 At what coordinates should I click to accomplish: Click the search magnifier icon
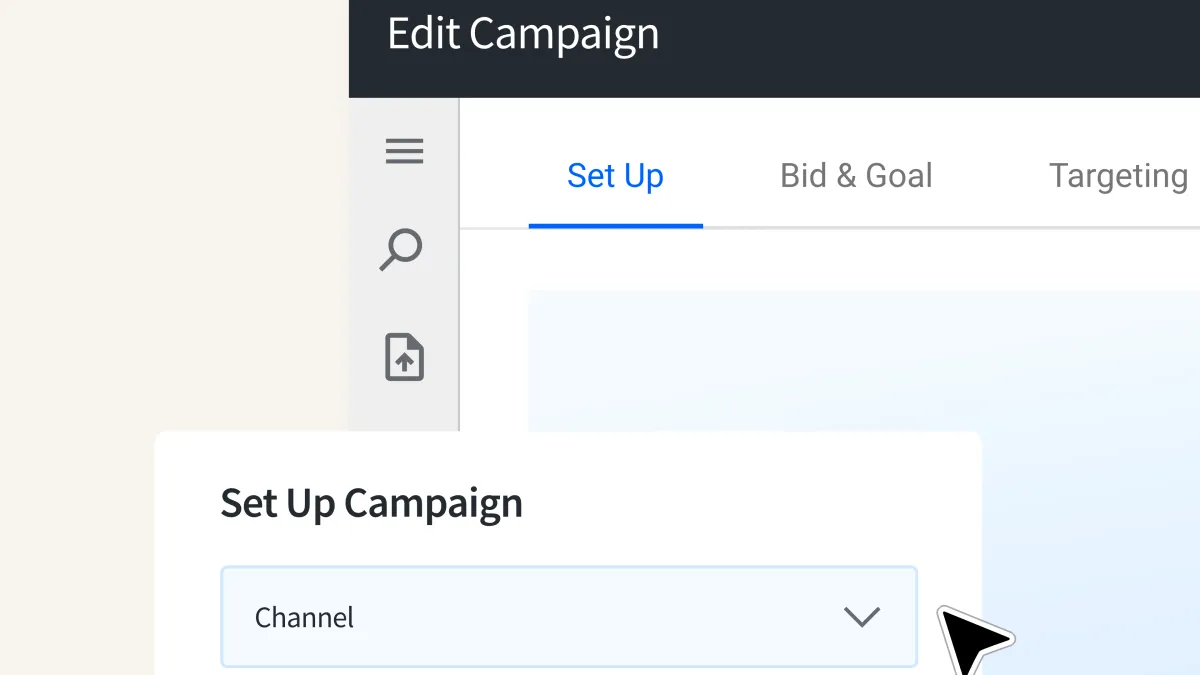click(x=403, y=250)
